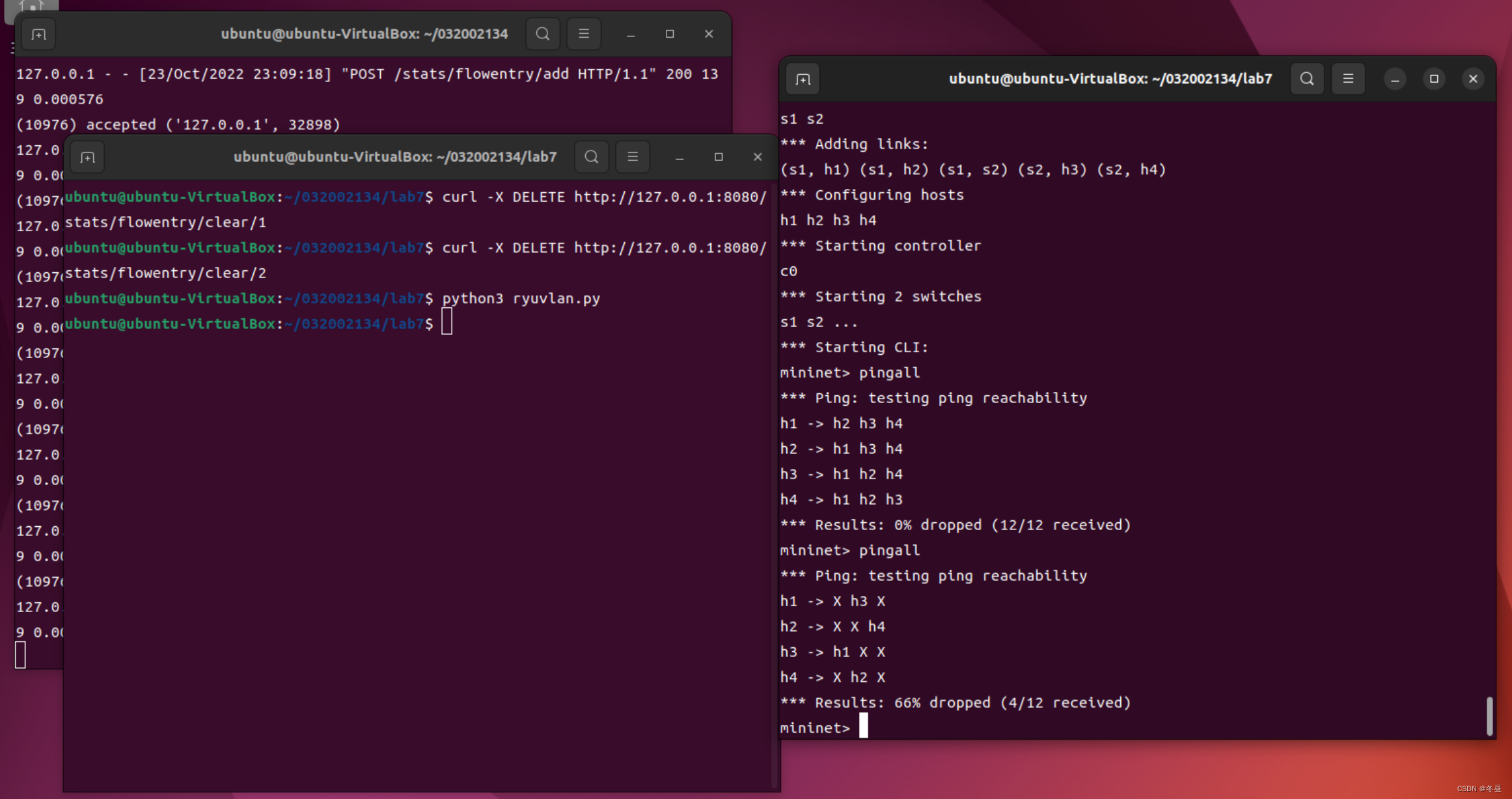Minimize the middle lab7 terminal window
Viewport: 1512px width, 799px height.
pos(680,157)
